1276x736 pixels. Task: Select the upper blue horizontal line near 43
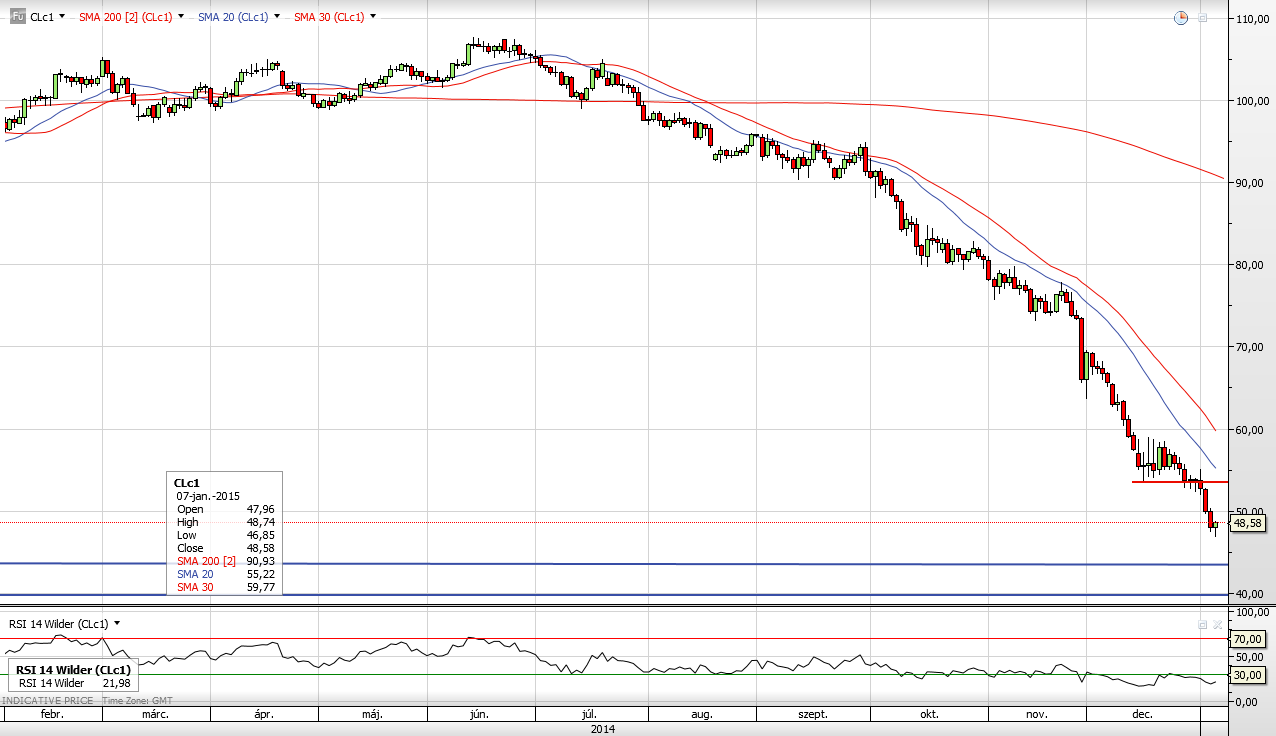pos(614,564)
